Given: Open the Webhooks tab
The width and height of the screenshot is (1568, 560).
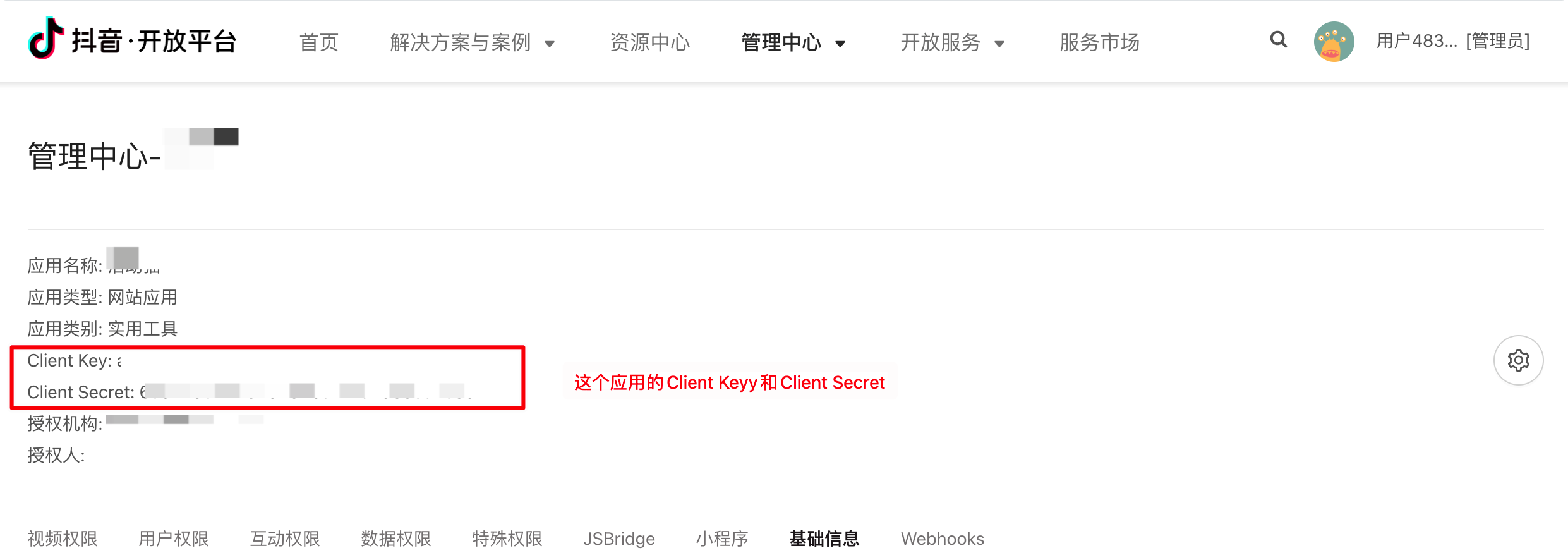Looking at the screenshot, I should (x=943, y=539).
